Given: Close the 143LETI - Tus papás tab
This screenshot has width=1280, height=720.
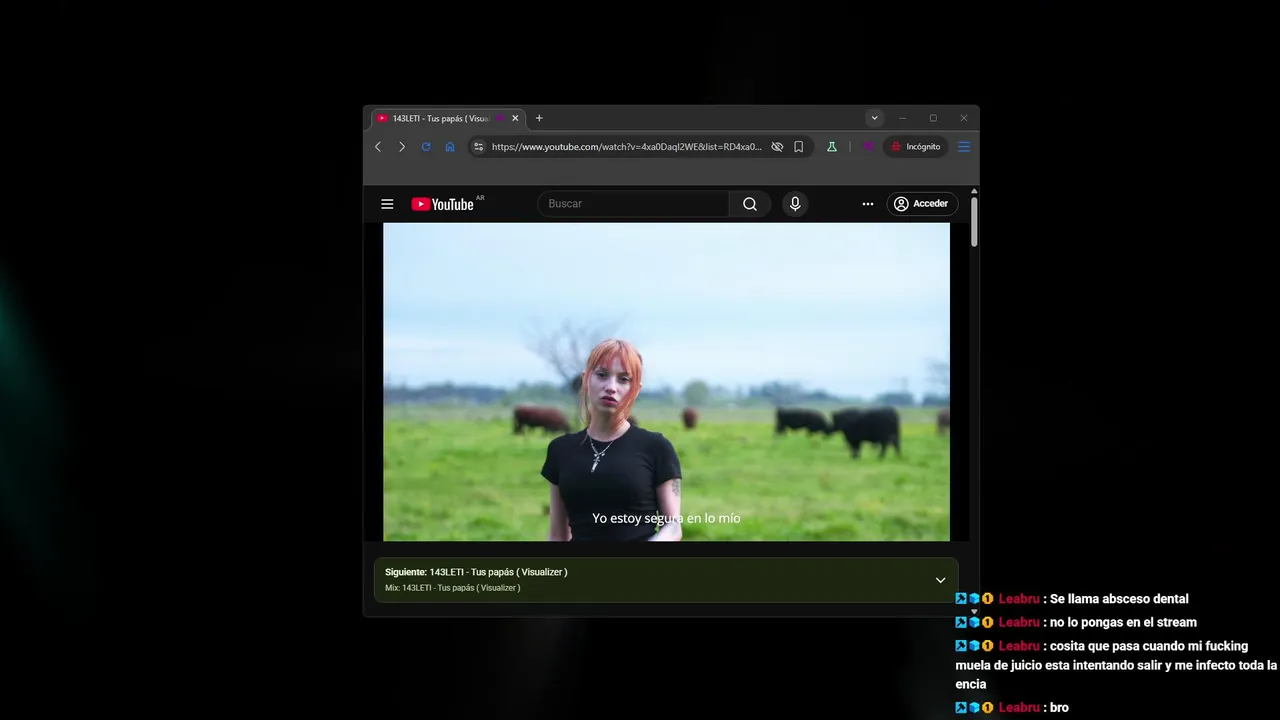Looking at the screenshot, I should [x=516, y=118].
